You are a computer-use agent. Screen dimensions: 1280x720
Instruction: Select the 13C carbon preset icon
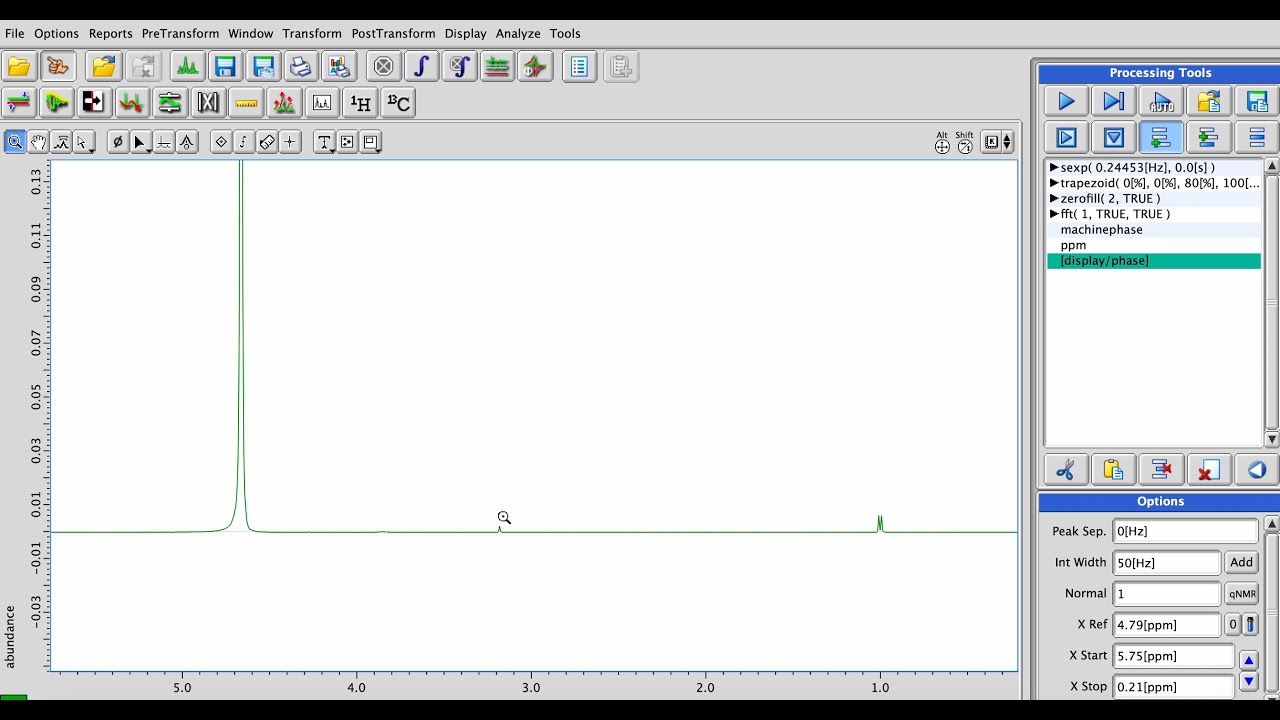398,103
